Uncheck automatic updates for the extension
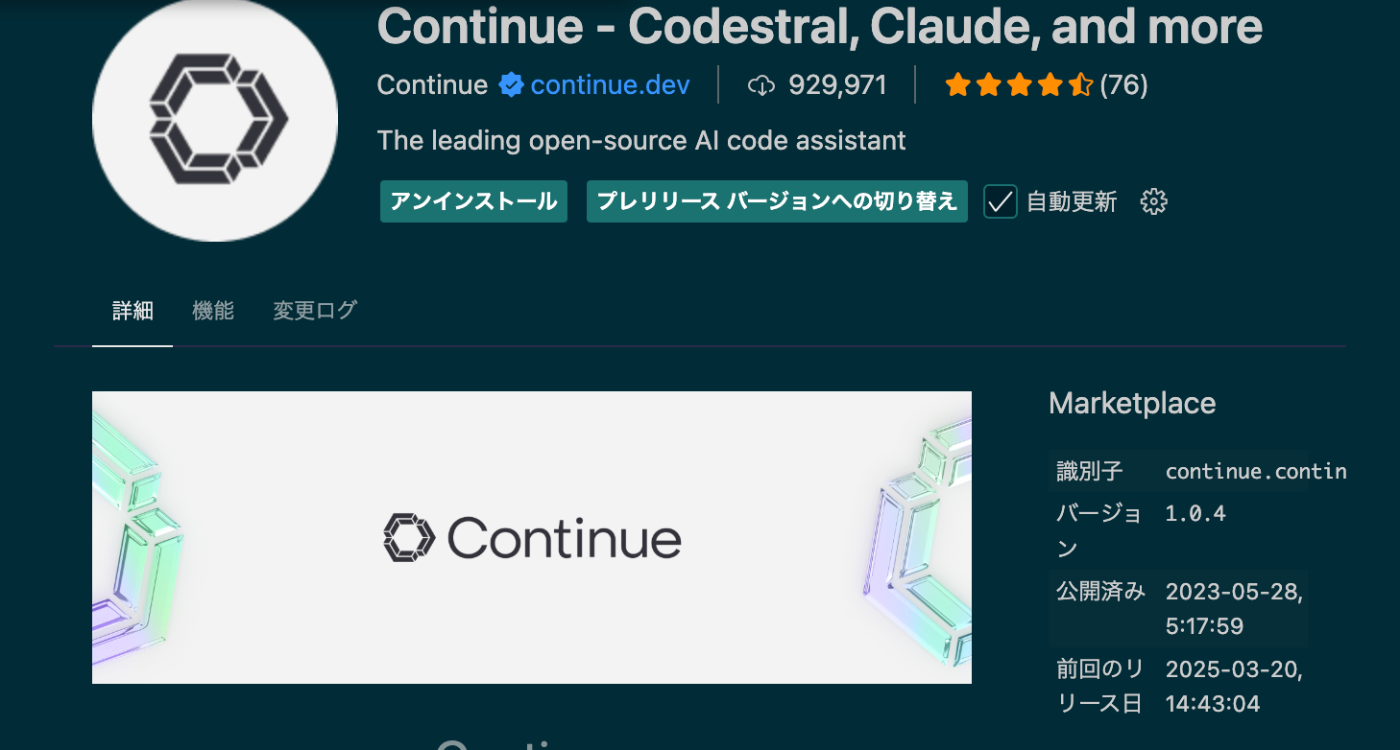 999,201
